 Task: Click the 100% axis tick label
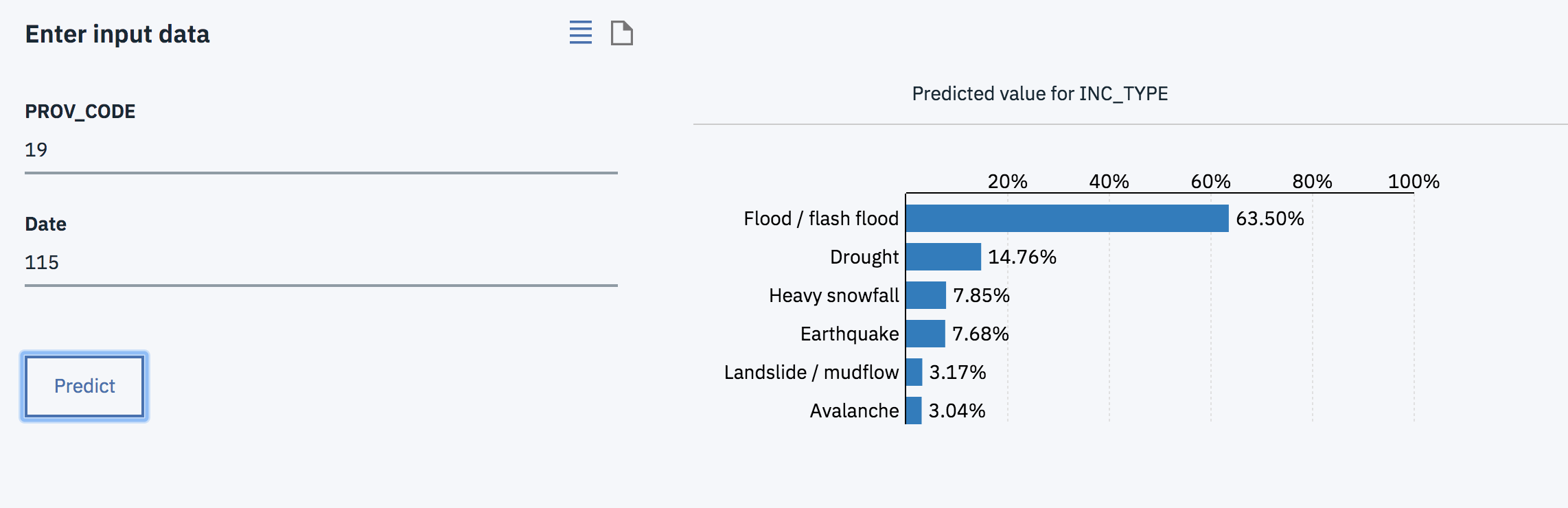point(1413,181)
